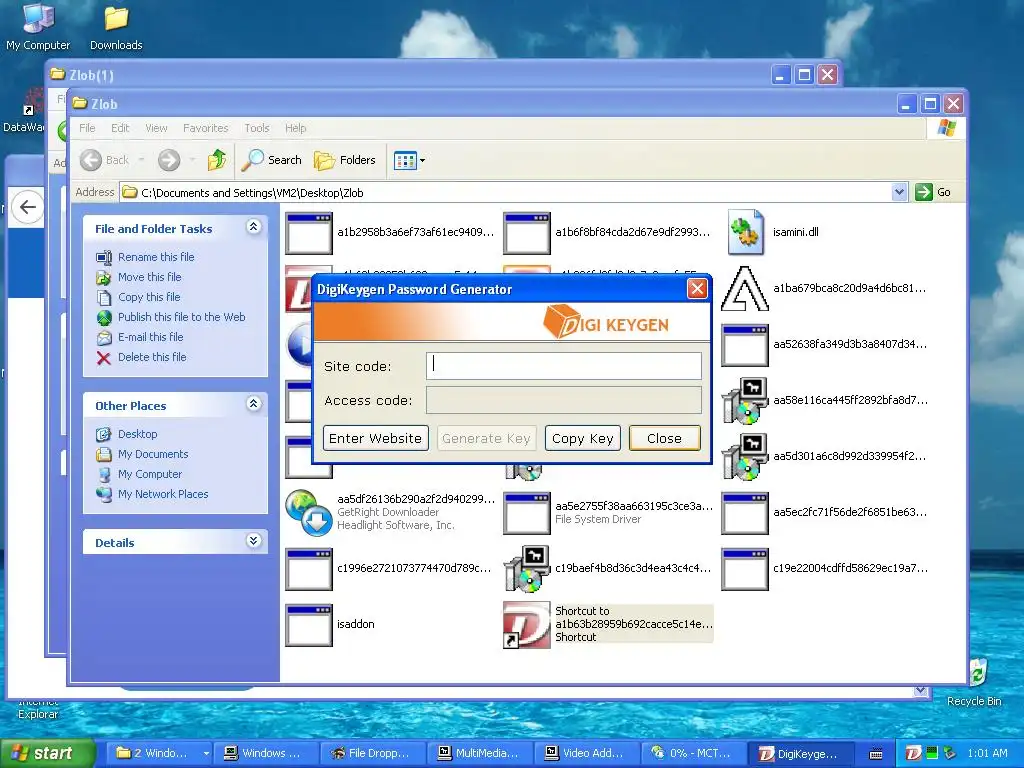Select the a1ba679bca8c20d9a4d6bc81 file icon
Image resolution: width=1024 pixels, height=768 pixels.
(x=744, y=288)
